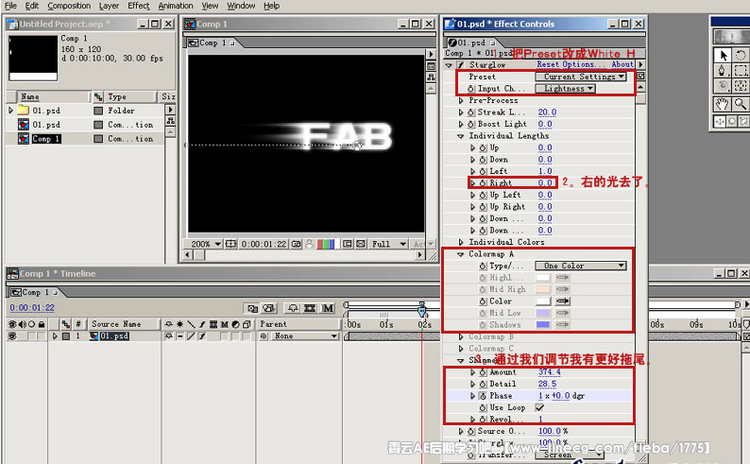Image resolution: width=750 pixels, height=464 pixels.
Task: Click the Timeline current time 0:00:01:22
Action: pyautogui.click(x=32, y=308)
